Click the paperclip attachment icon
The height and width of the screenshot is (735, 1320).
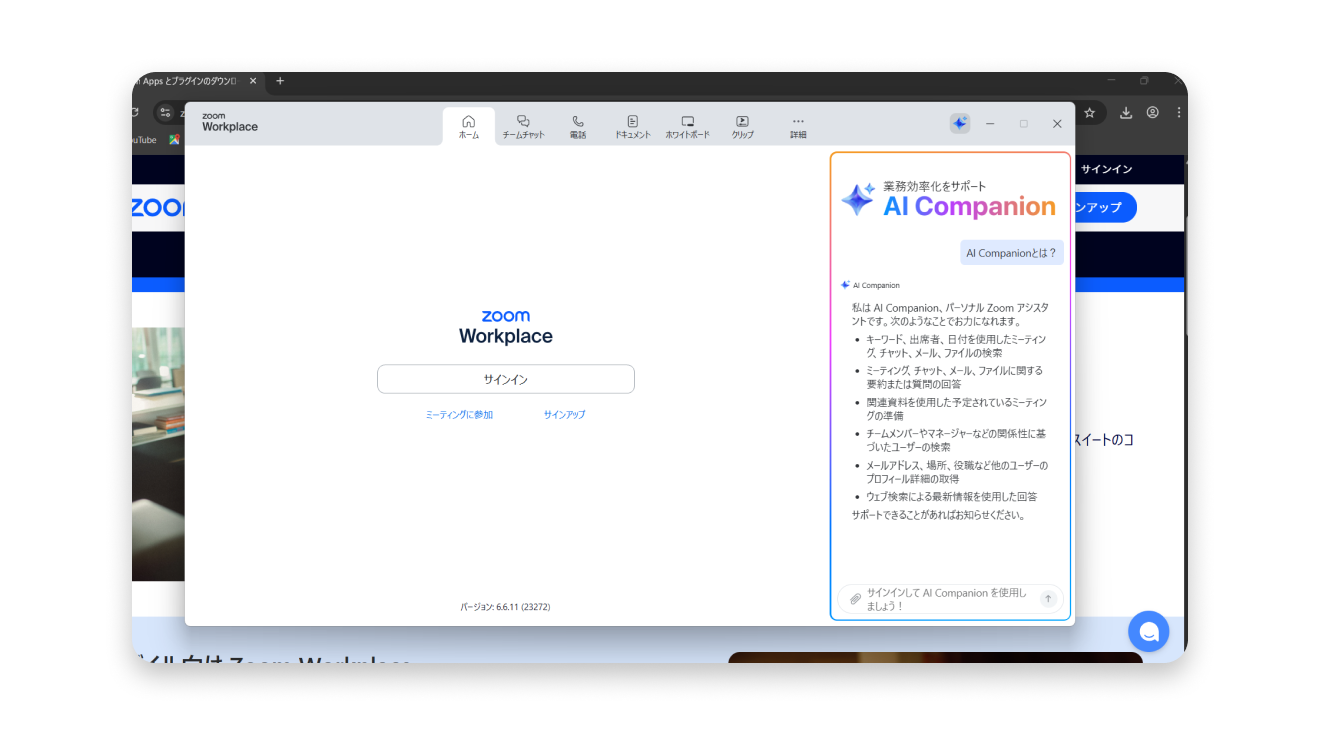[855, 599]
